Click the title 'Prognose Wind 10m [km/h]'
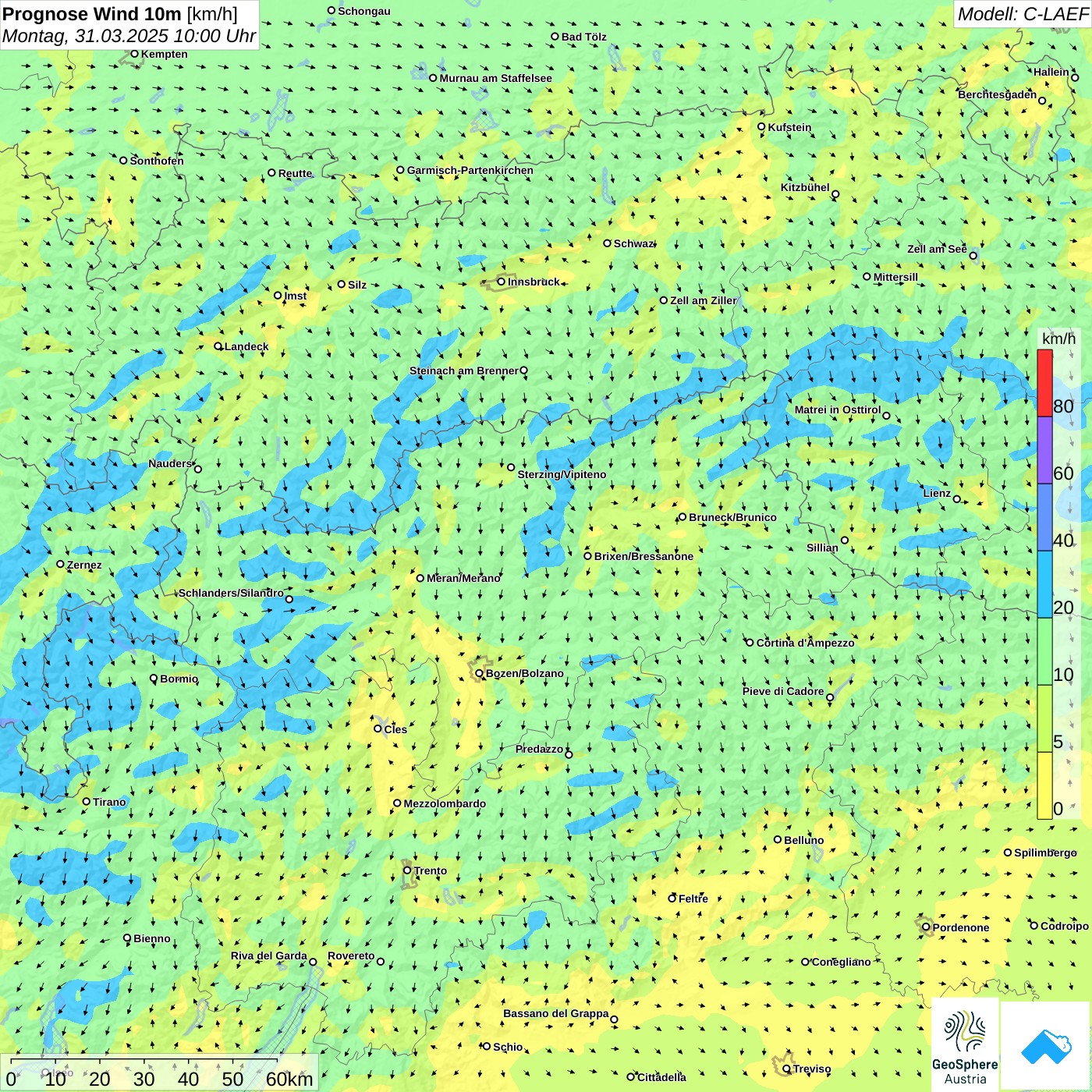Image resolution: width=1092 pixels, height=1092 pixels. (120, 14)
